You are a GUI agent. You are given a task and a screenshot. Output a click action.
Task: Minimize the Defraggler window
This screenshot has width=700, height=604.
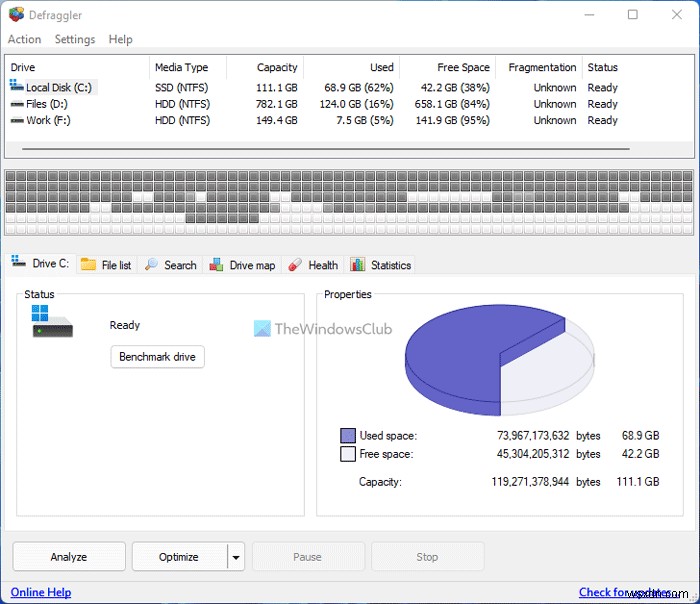coord(589,15)
